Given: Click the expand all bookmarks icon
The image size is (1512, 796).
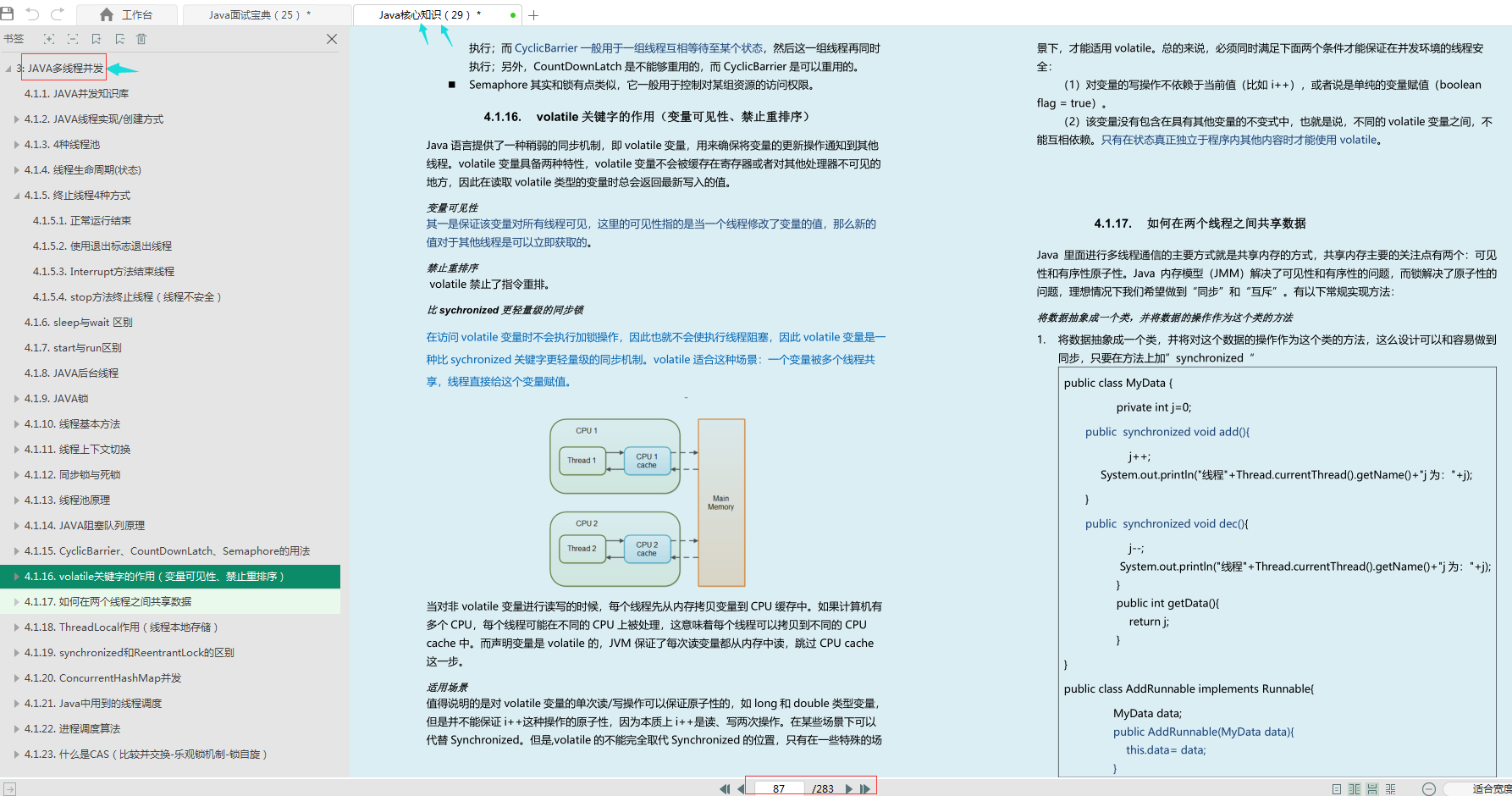Looking at the screenshot, I should coord(49,39).
